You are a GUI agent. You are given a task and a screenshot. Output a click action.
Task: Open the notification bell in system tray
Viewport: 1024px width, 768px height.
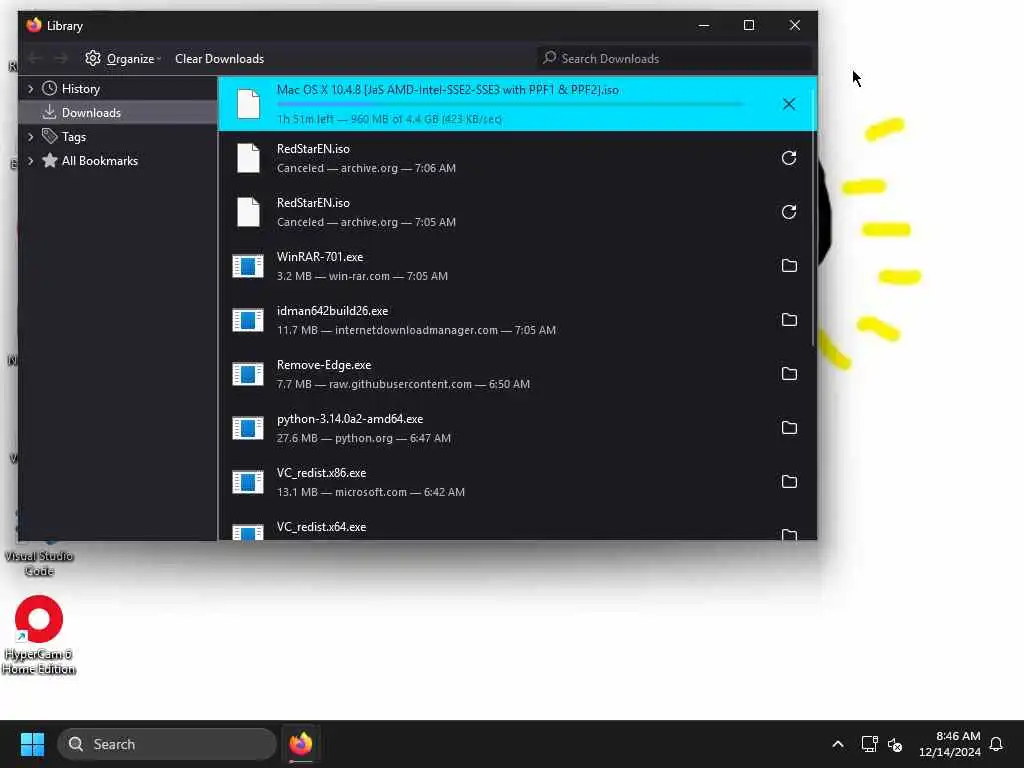click(996, 744)
